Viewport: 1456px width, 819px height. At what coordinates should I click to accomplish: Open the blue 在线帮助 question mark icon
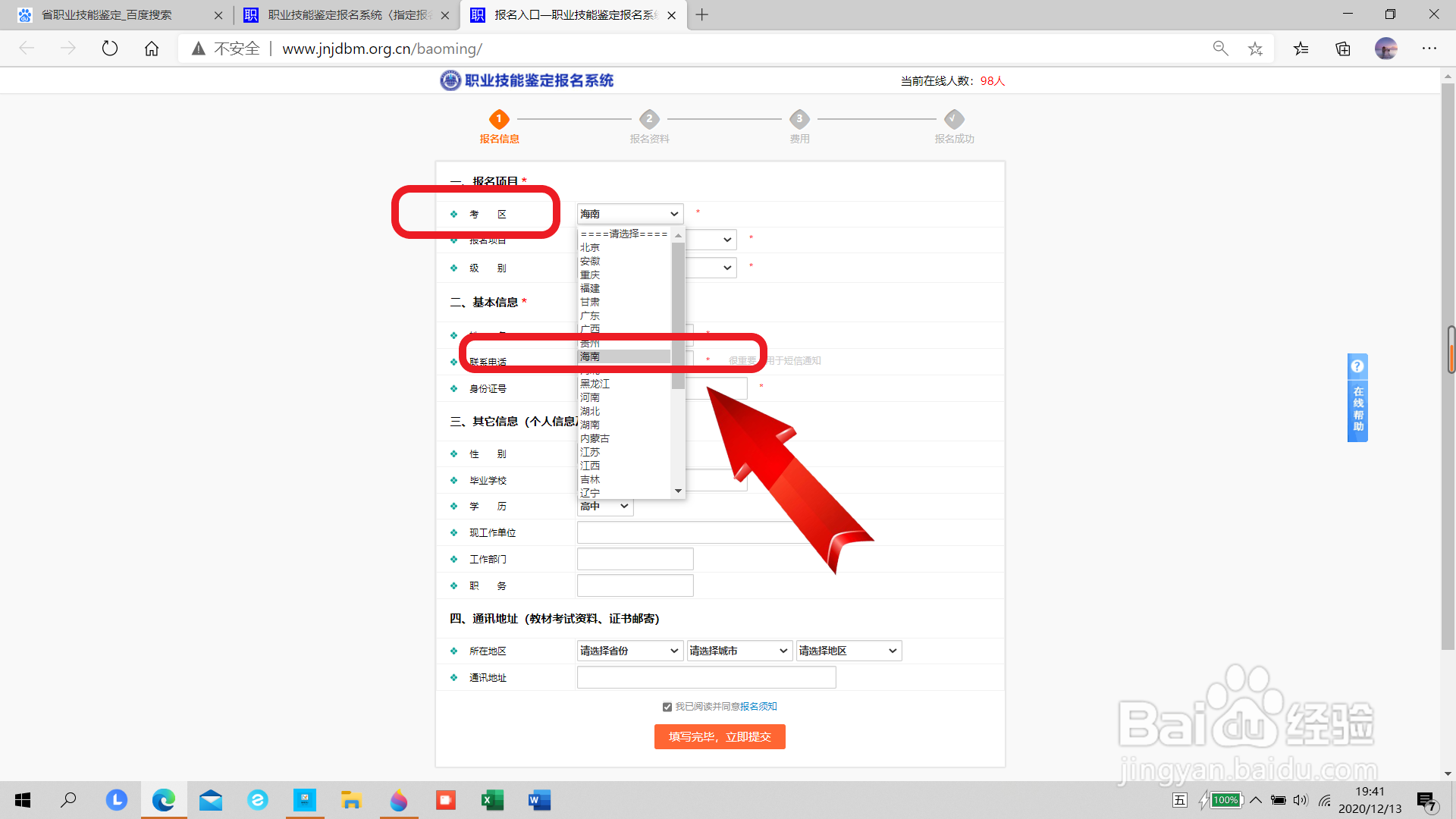pos(1357,366)
